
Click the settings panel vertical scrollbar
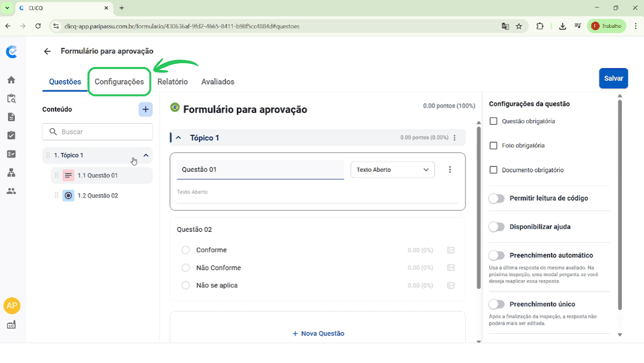(620, 204)
